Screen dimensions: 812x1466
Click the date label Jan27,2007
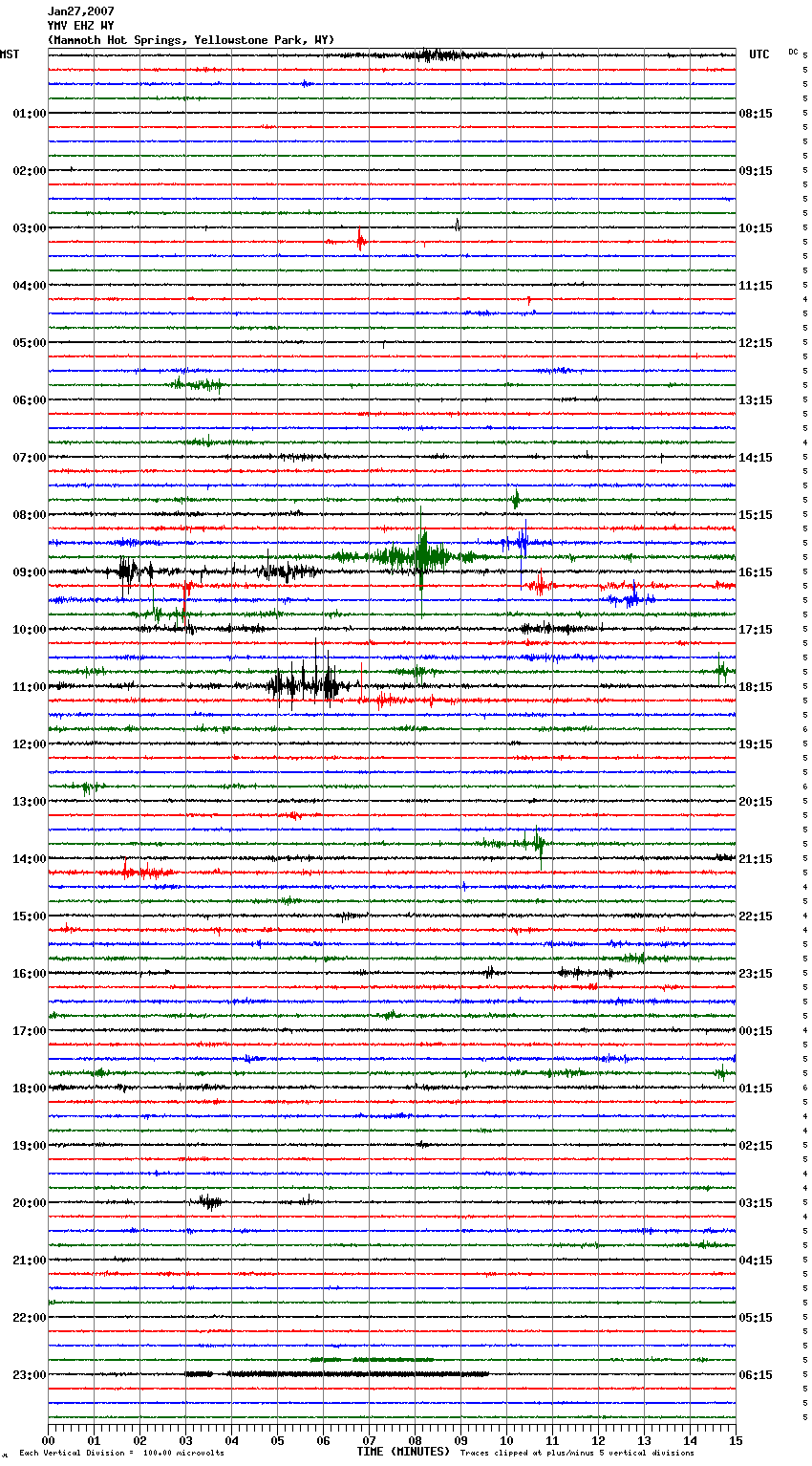tap(80, 11)
